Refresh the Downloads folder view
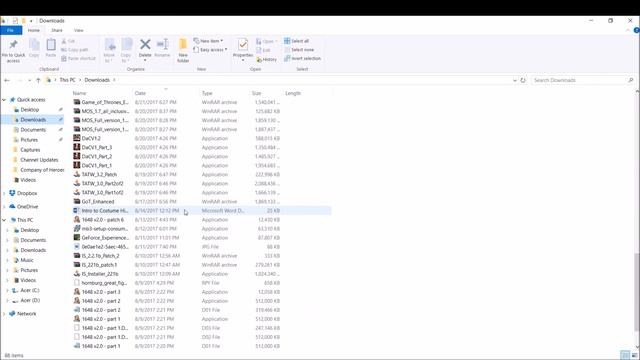 (523, 80)
